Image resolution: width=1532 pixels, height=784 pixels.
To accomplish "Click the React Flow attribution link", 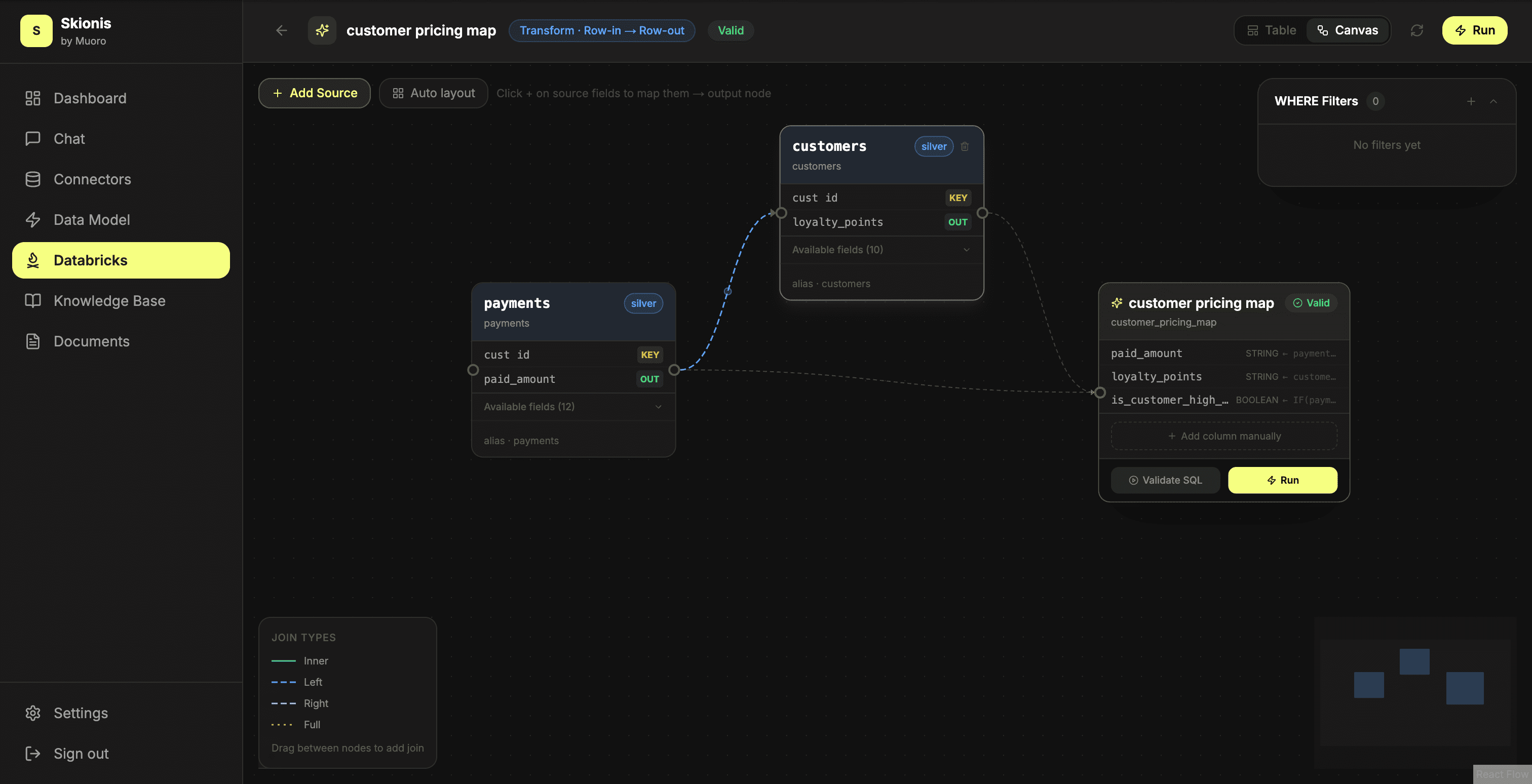I will (1502, 774).
